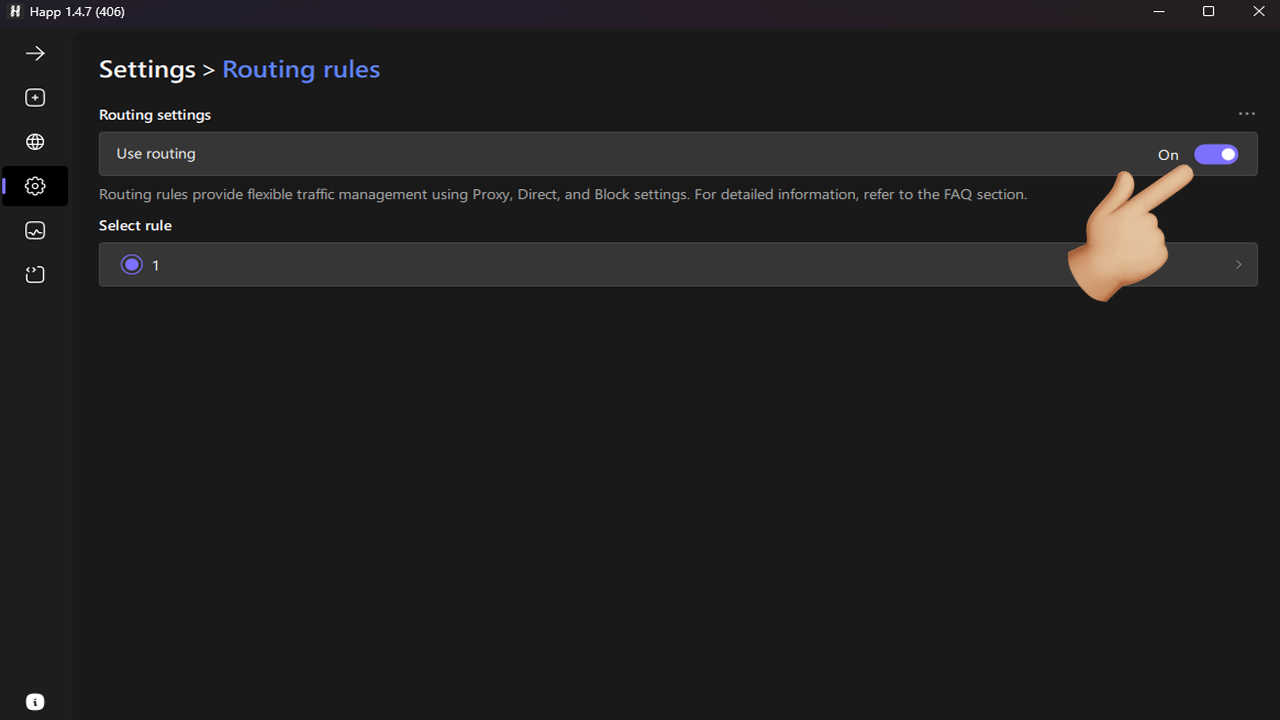The image size is (1280, 720).
Task: Add a new configuration with the plus icon
Action: 35,97
